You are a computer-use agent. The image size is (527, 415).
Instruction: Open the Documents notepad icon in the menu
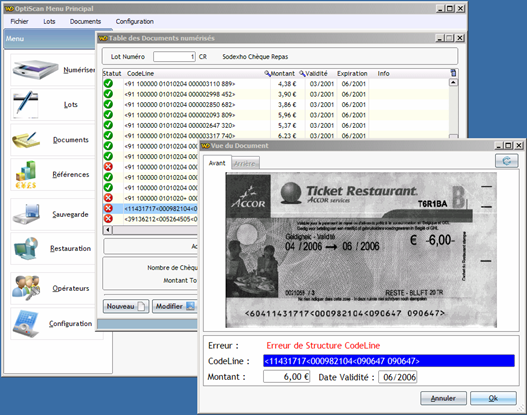tap(26, 140)
